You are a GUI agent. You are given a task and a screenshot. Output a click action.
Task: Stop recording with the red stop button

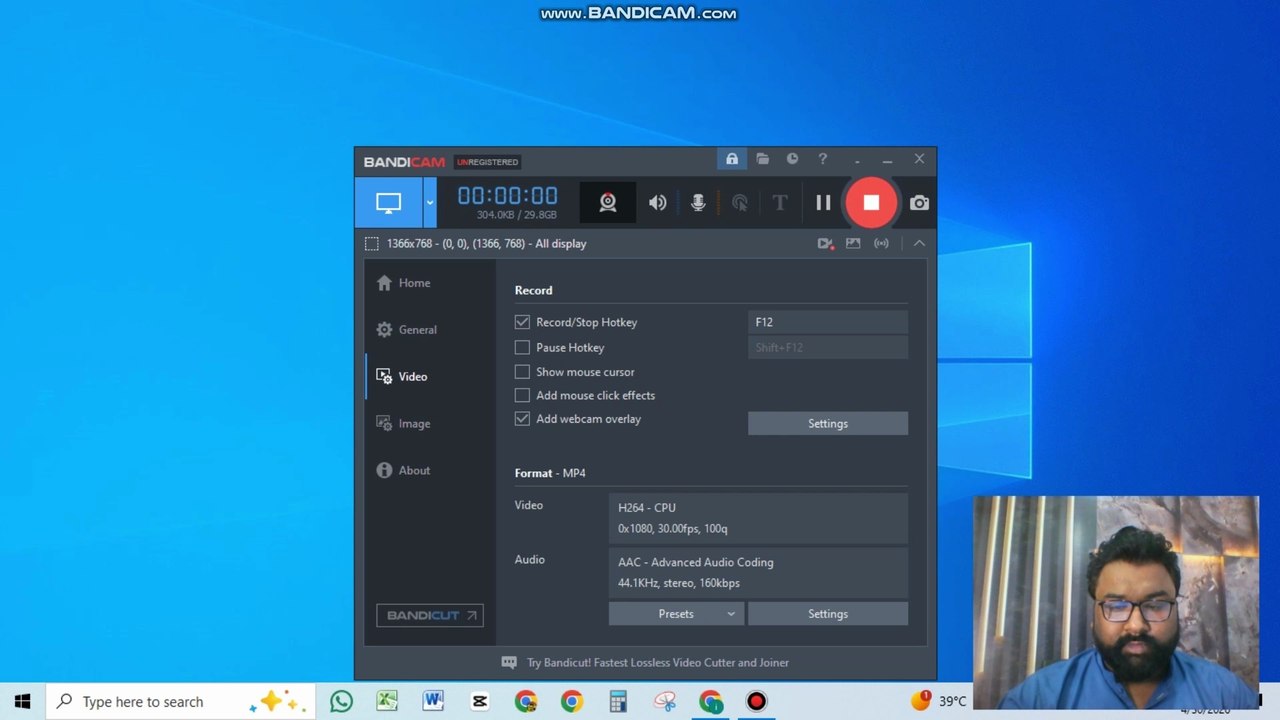(x=871, y=203)
